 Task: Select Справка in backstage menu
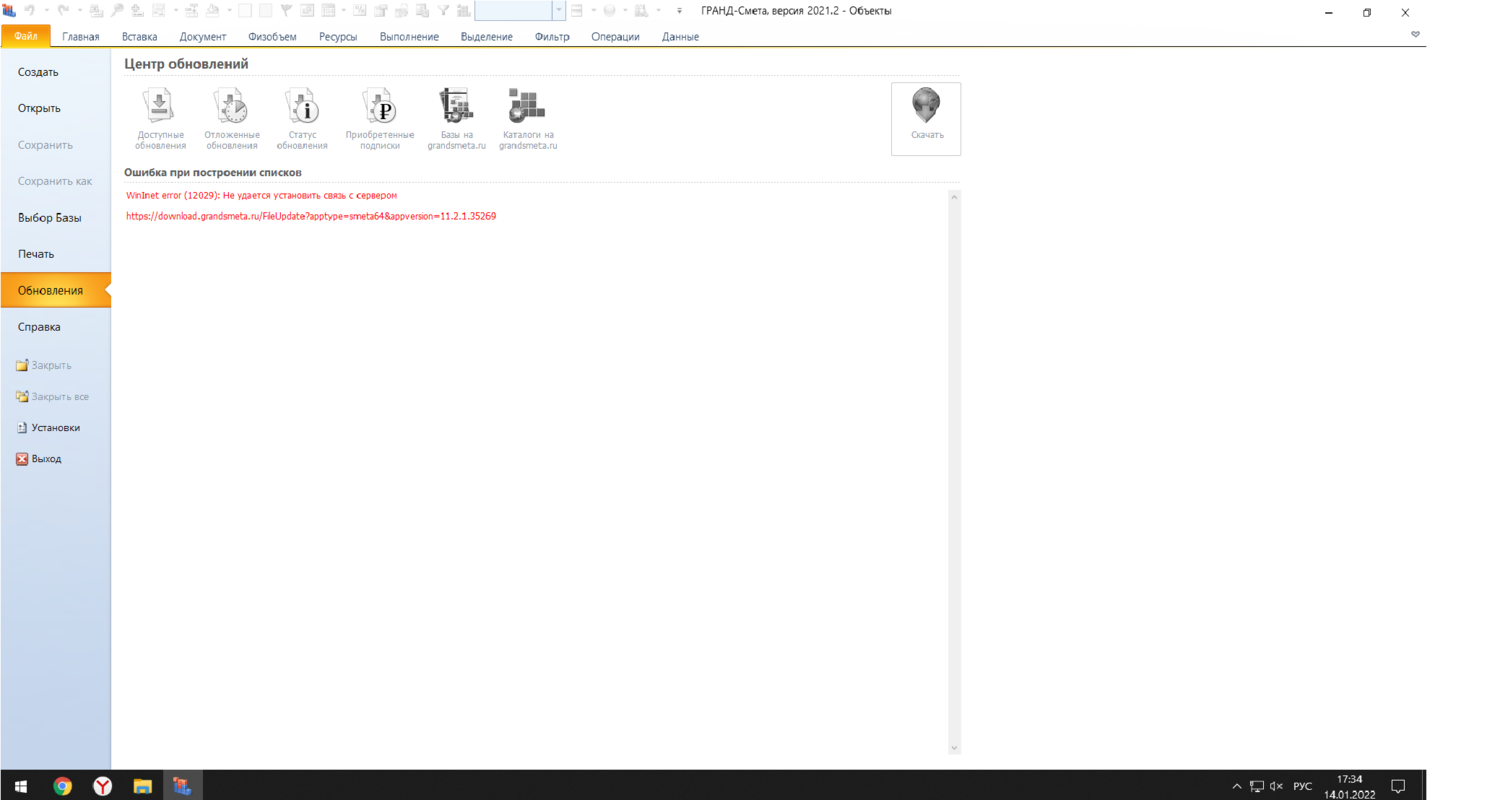coord(56,327)
